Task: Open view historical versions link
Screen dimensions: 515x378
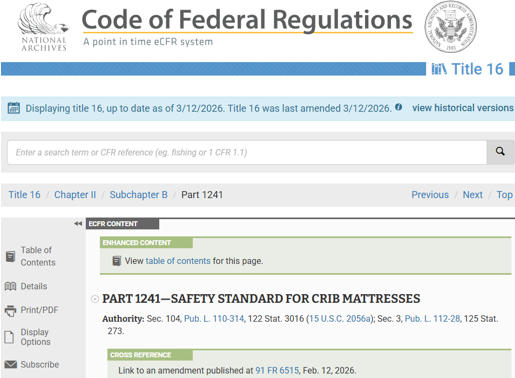Action: tap(463, 108)
